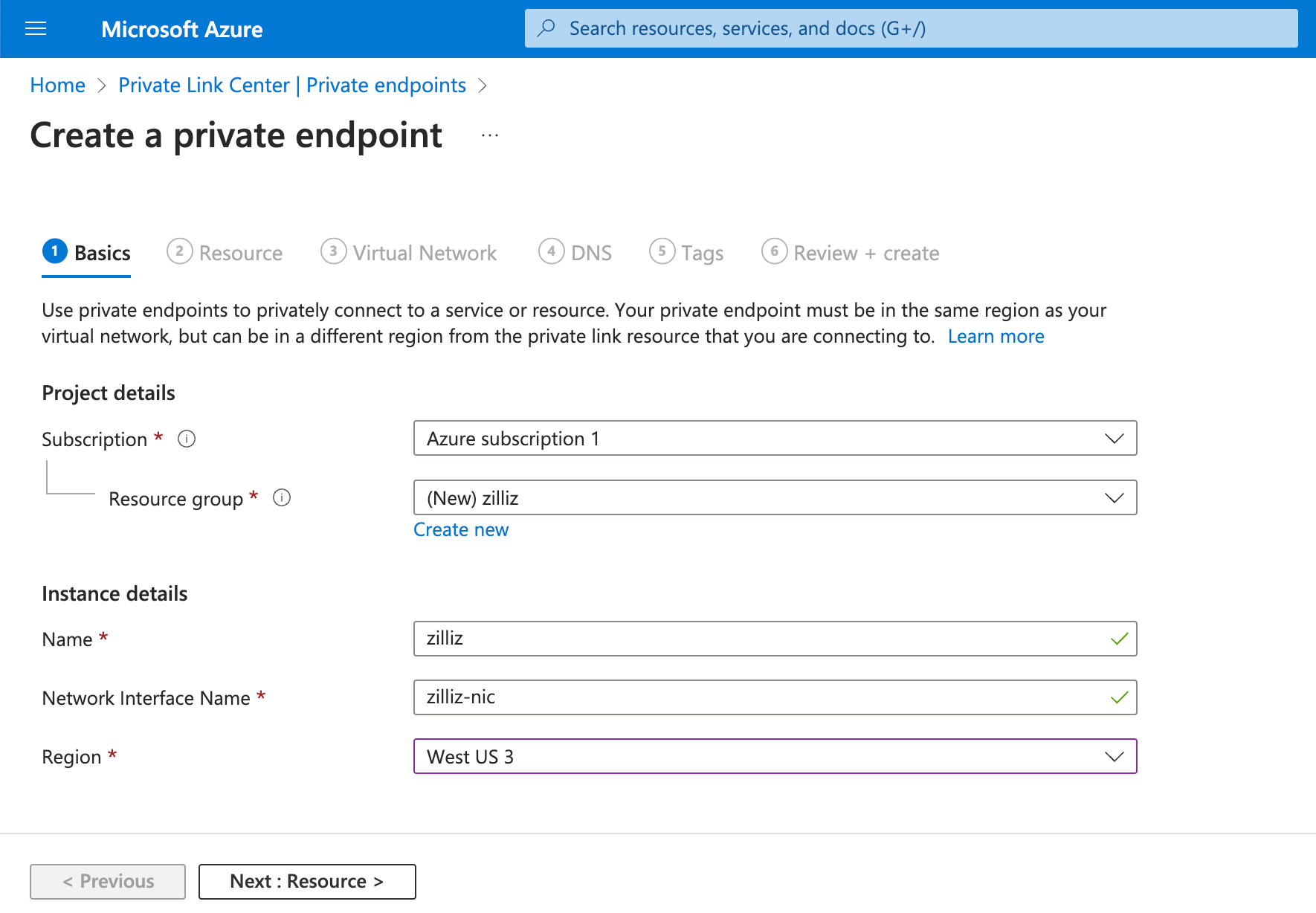
Task: Go to the Virtual Network tab
Action: (409, 253)
